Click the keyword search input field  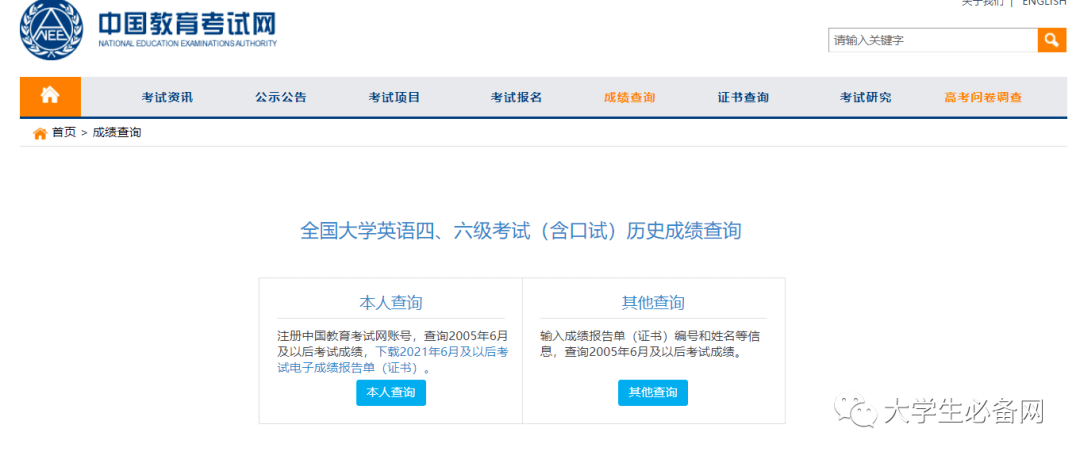tap(932, 40)
